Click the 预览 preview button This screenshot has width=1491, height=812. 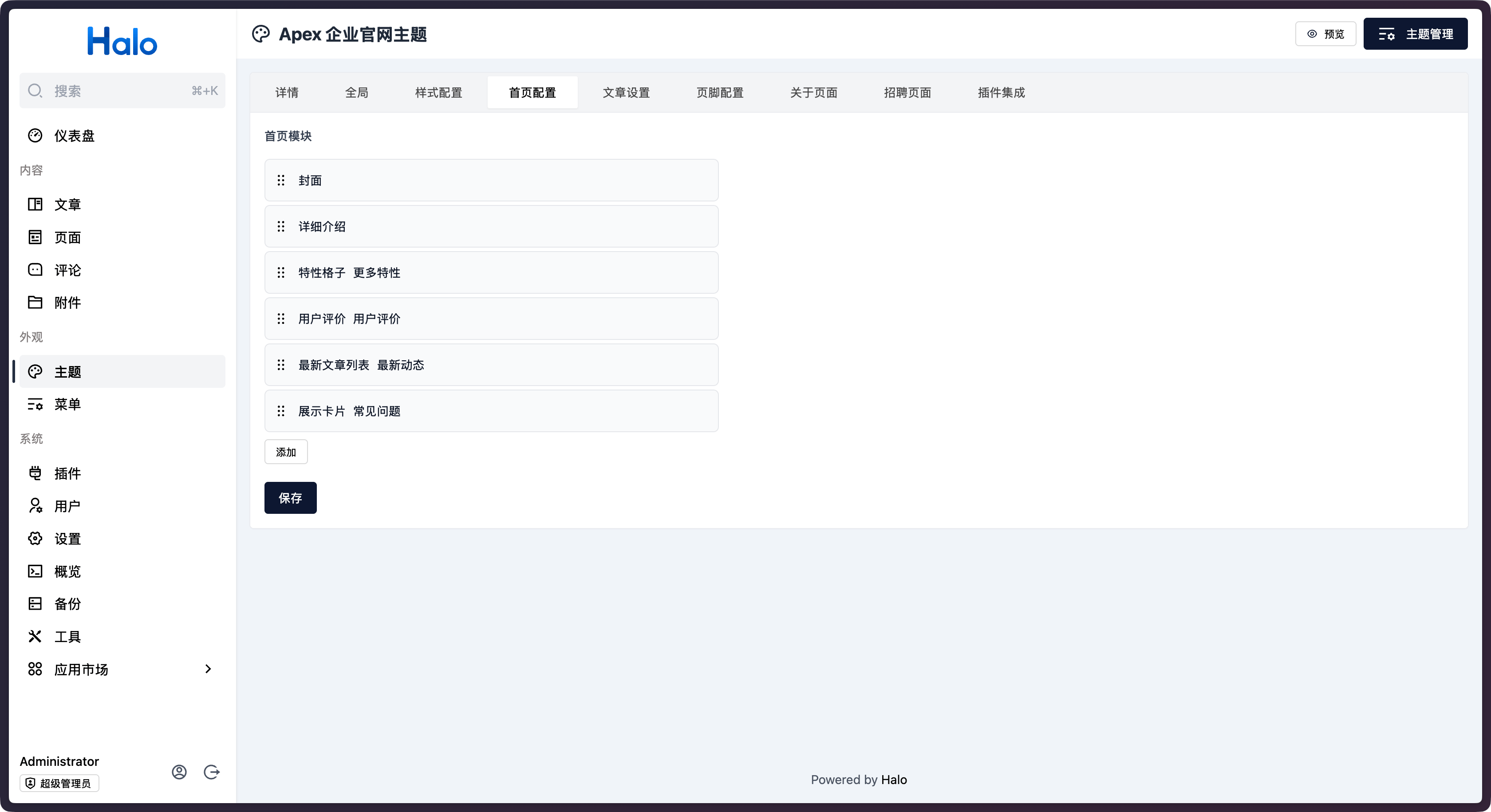click(1325, 34)
